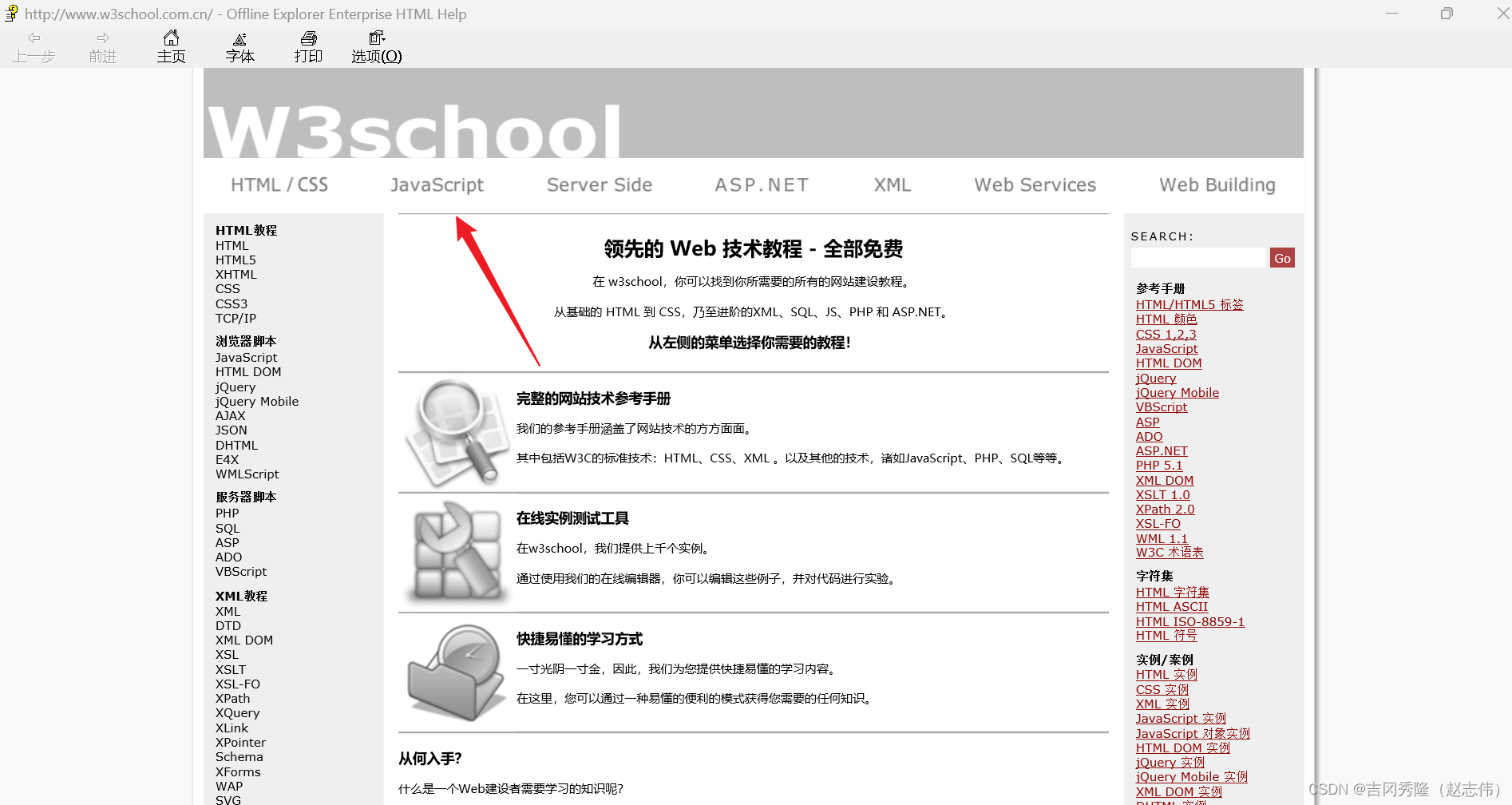Image resolution: width=1512 pixels, height=805 pixels.
Task: Open XSLT 1.0 reference link
Action: (x=1162, y=495)
